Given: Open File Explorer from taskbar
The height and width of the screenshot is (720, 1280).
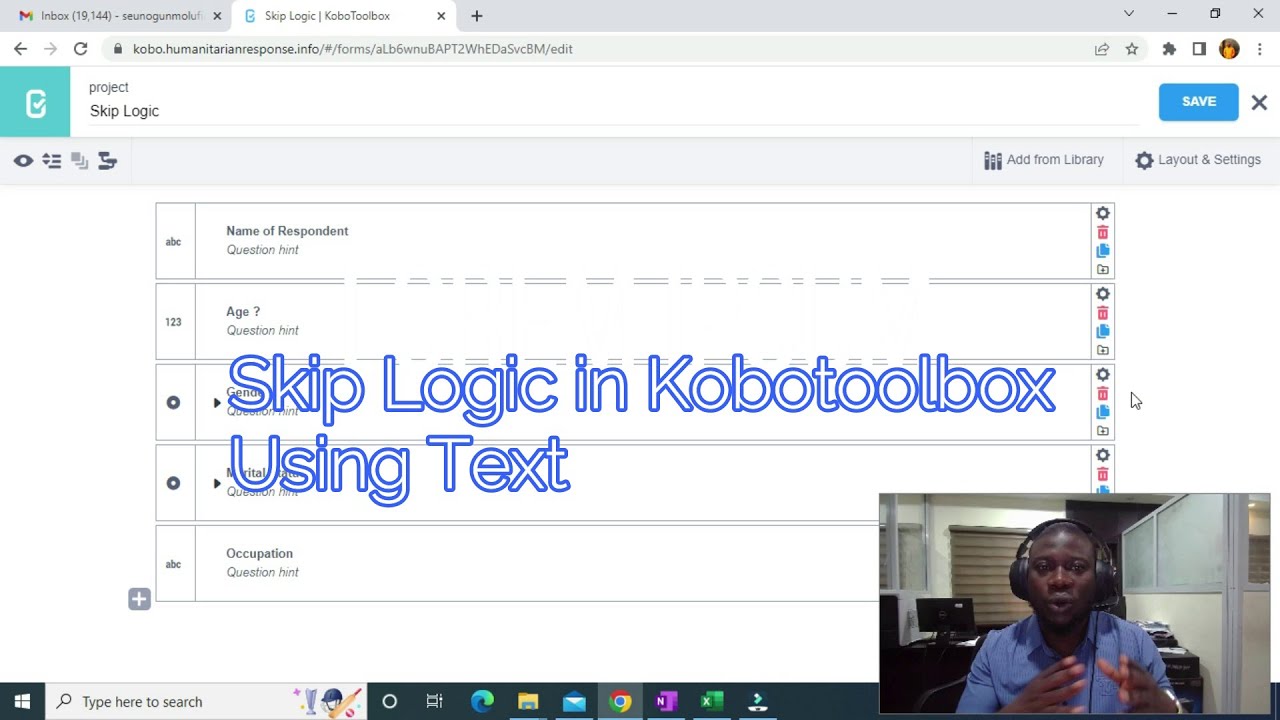Looking at the screenshot, I should pos(528,702).
